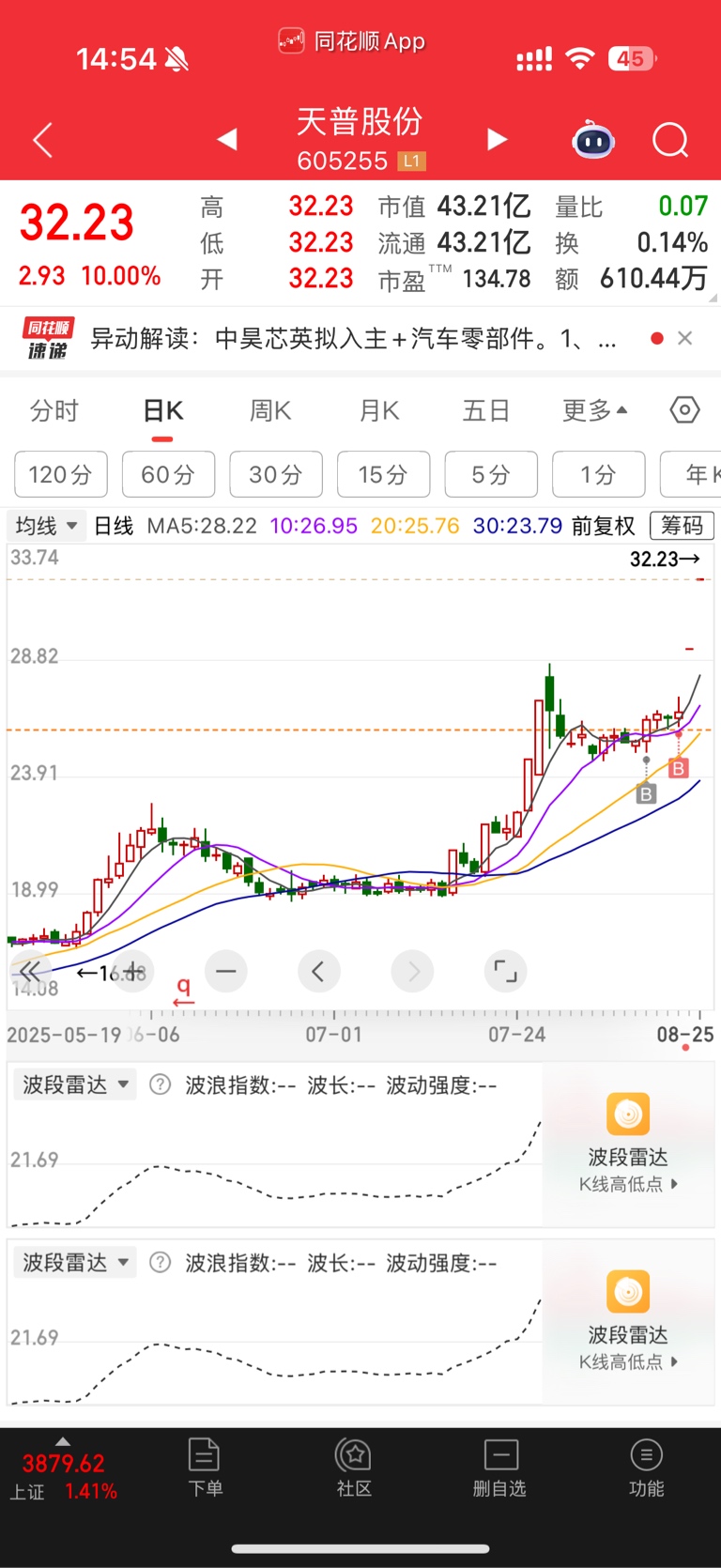Choose 15分 interval
721x1568 pixels.
(384, 474)
